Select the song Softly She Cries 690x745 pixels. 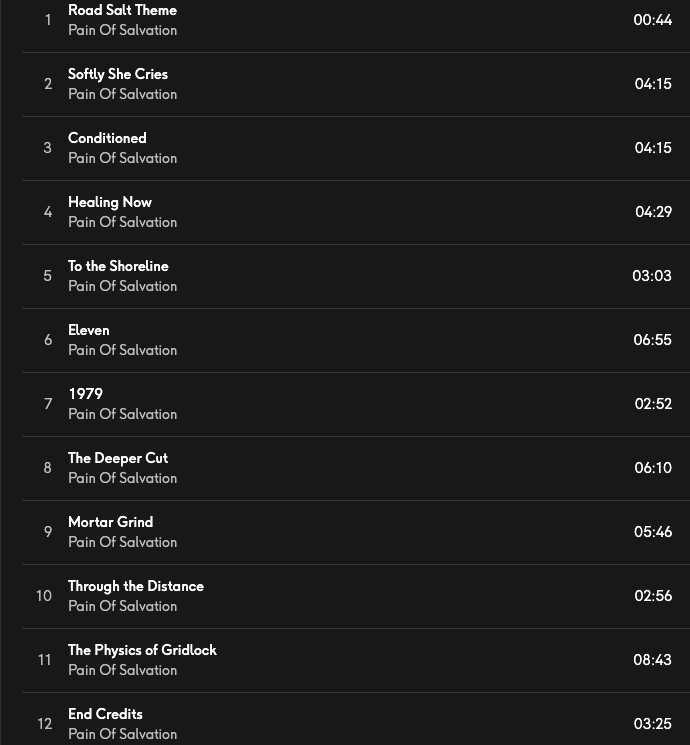pos(118,74)
